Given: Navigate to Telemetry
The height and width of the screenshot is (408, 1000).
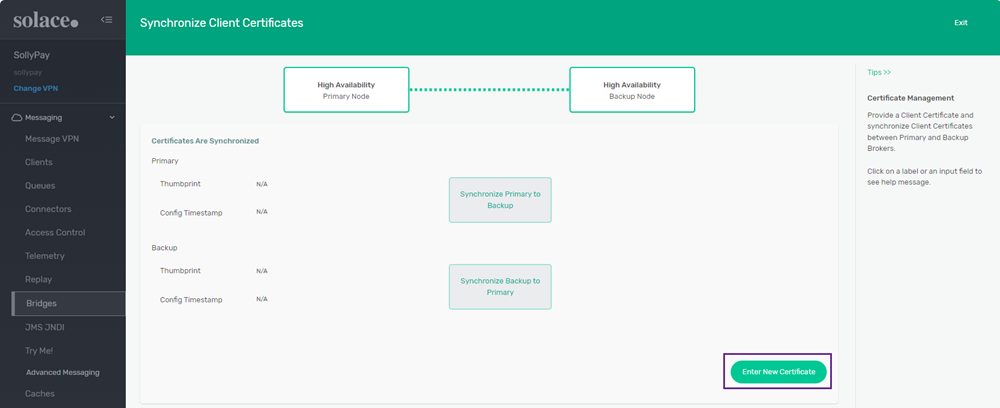Looking at the screenshot, I should [45, 256].
